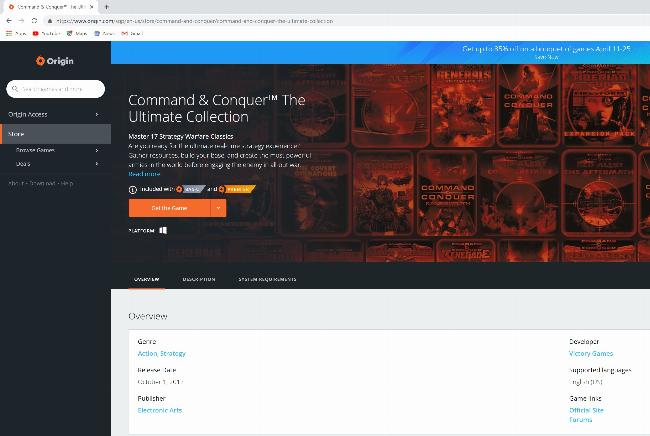The image size is (650, 436).
Task: Click the Release Date label
Action: click(157, 370)
